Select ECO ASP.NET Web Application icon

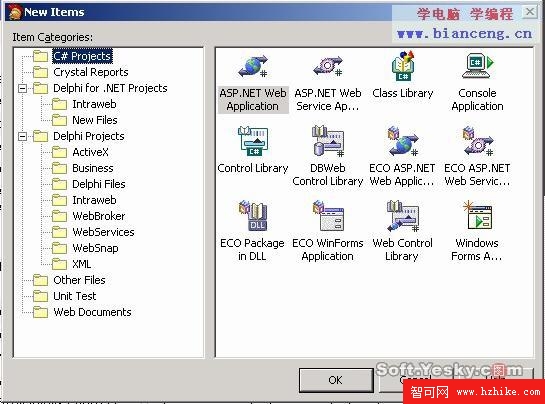[403, 141]
